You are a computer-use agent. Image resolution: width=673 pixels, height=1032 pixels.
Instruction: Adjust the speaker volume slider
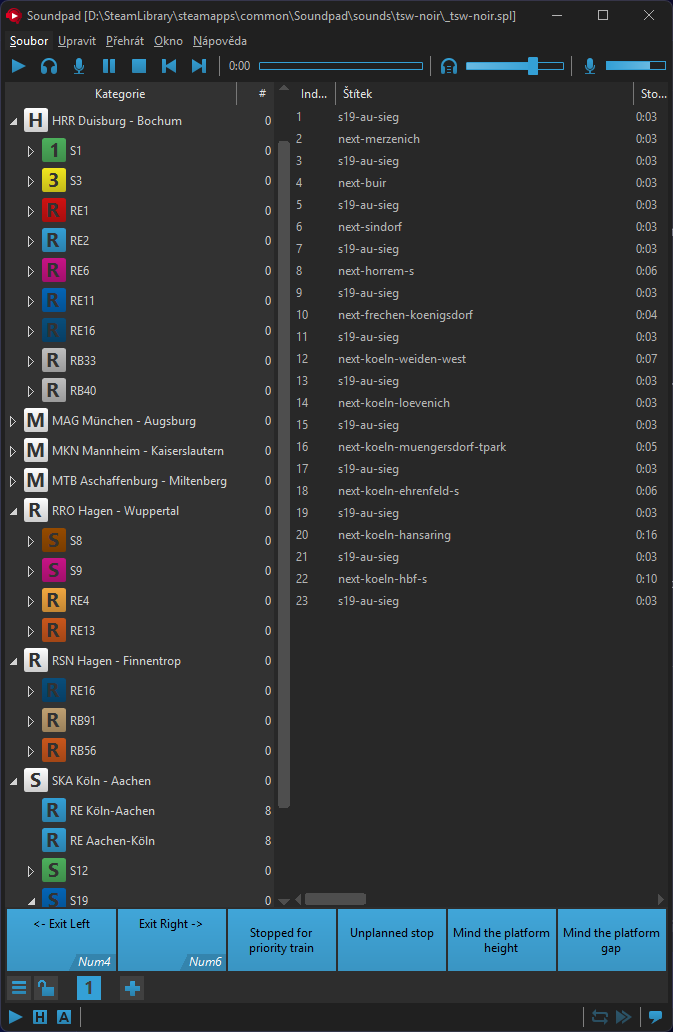coord(514,66)
